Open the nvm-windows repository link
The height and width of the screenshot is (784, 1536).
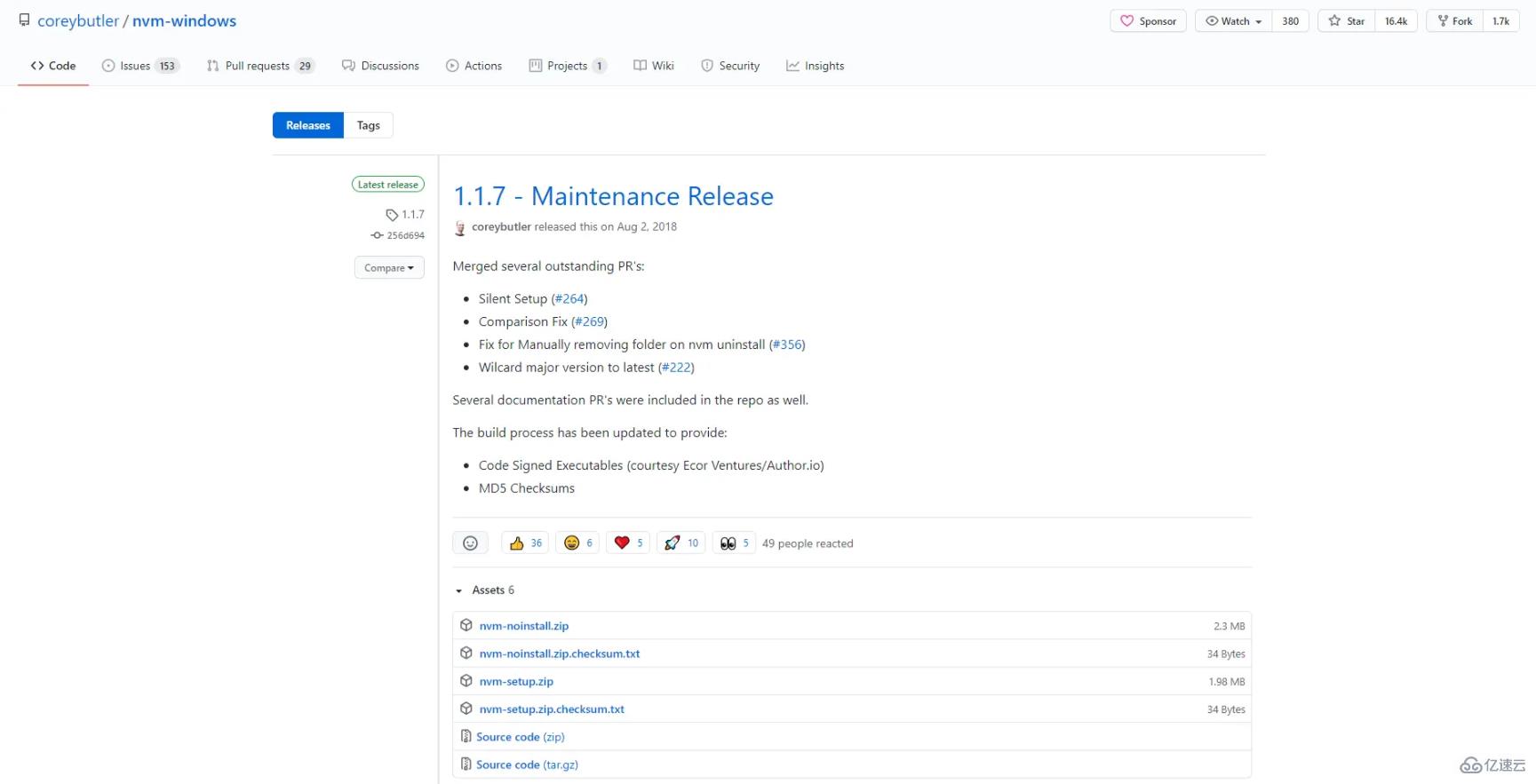[184, 21]
